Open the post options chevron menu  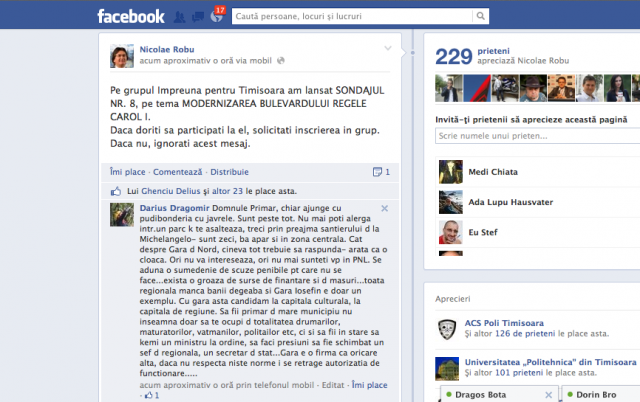[388, 49]
